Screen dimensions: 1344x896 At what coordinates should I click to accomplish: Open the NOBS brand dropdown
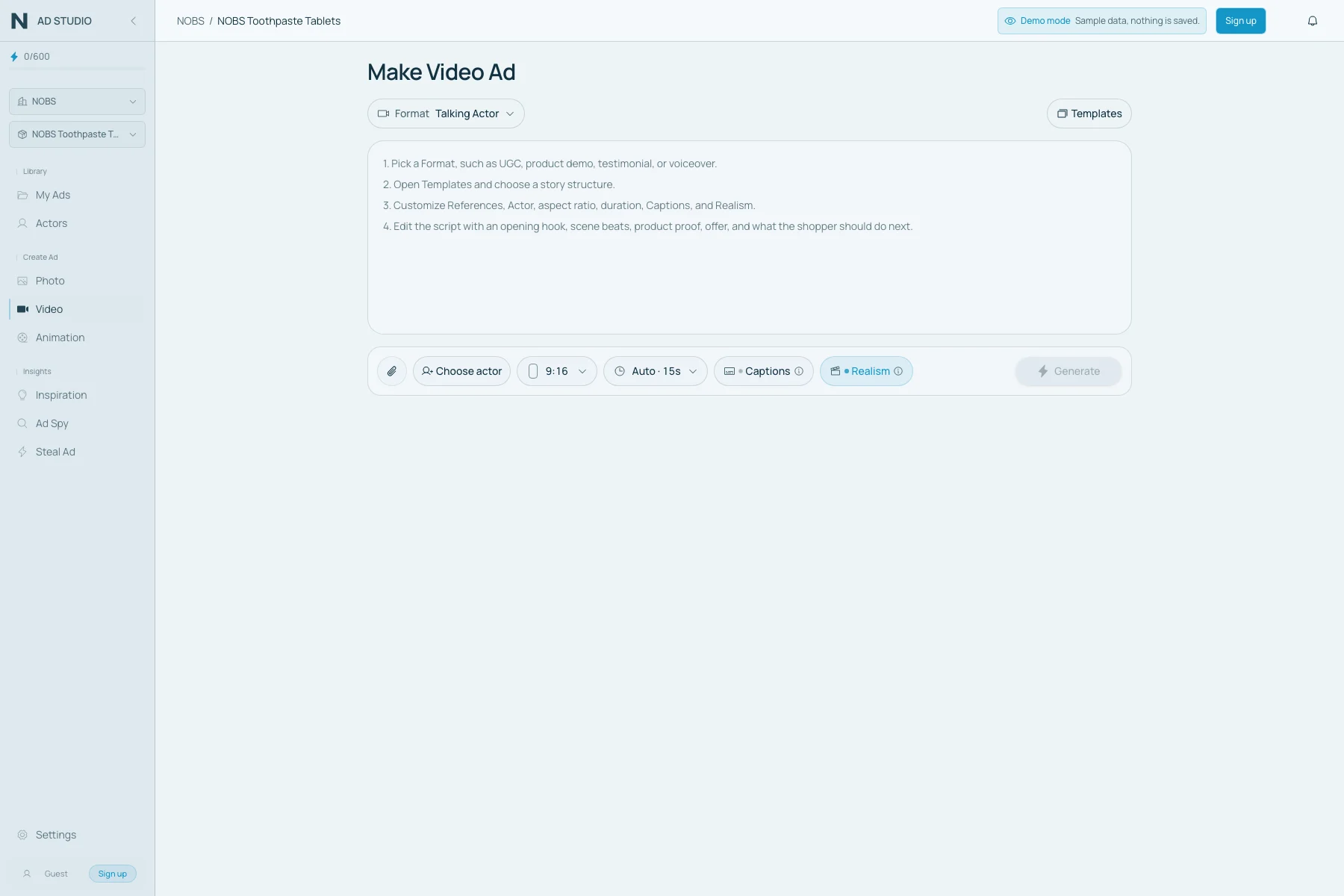coord(77,102)
